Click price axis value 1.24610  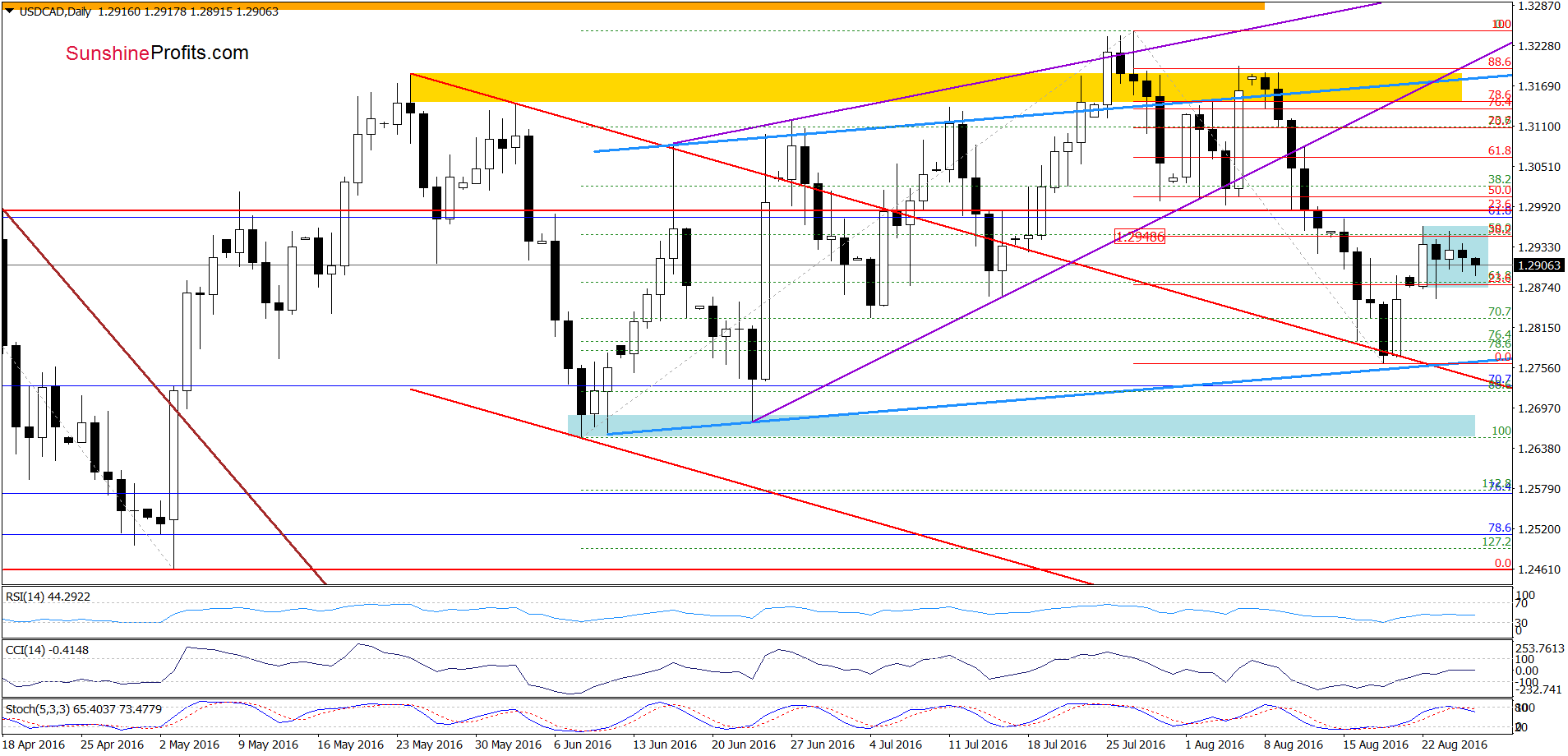(1538, 569)
